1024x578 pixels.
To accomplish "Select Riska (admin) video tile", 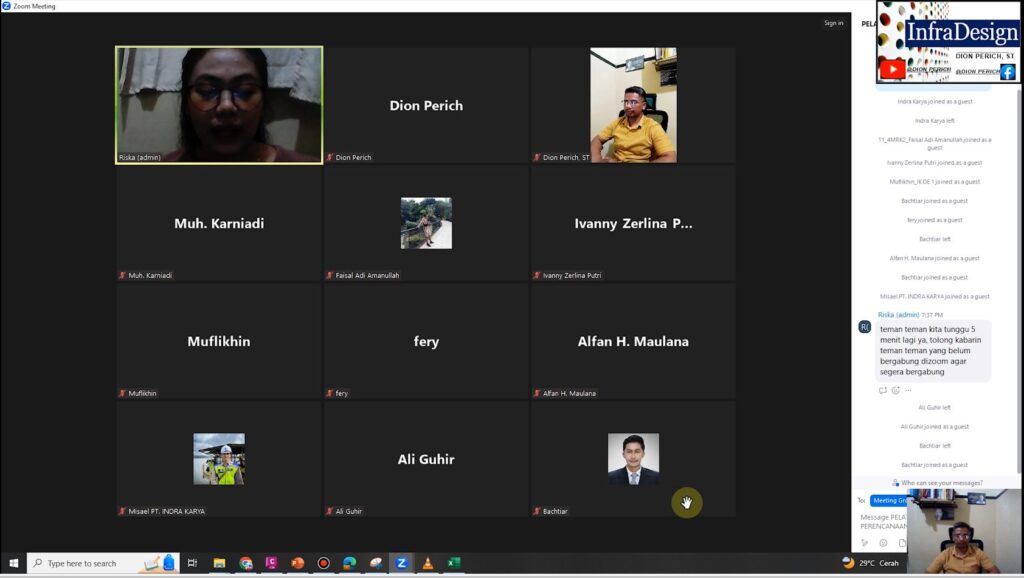I will coord(219,104).
